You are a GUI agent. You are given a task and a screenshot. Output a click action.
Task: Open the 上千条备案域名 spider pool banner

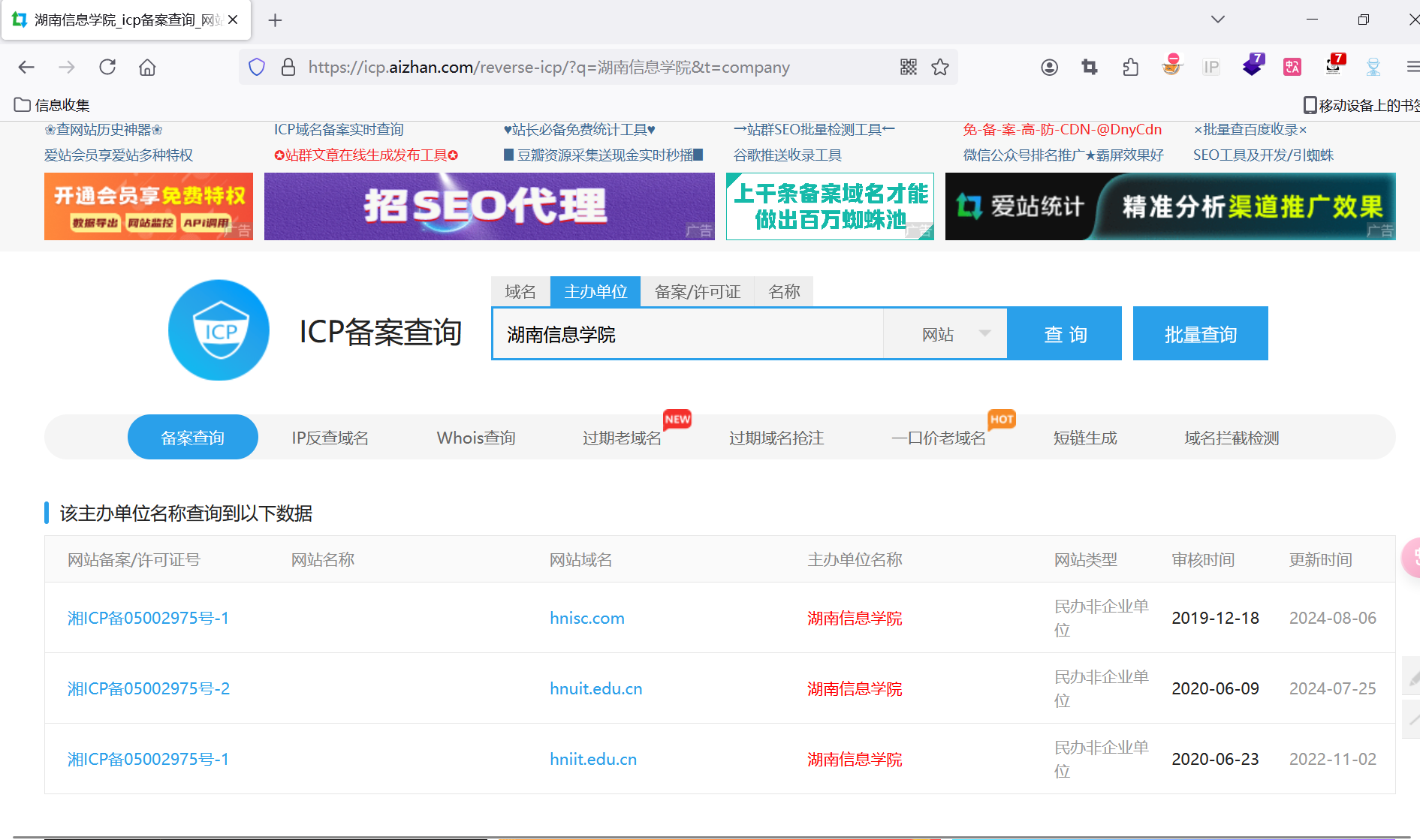[x=830, y=206]
